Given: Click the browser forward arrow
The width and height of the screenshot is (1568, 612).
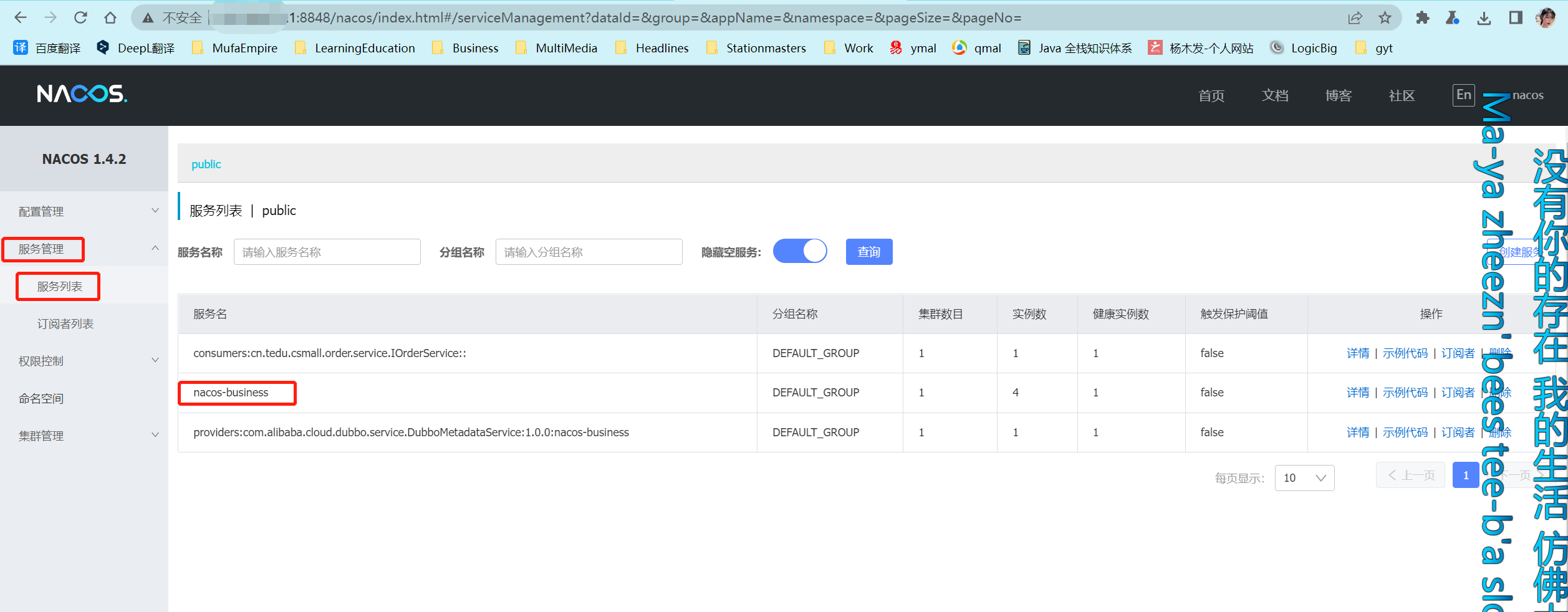Looking at the screenshot, I should point(51,17).
